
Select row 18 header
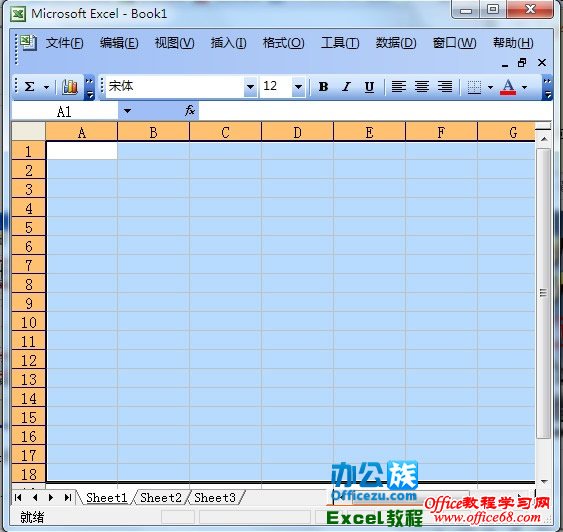click(x=29, y=474)
